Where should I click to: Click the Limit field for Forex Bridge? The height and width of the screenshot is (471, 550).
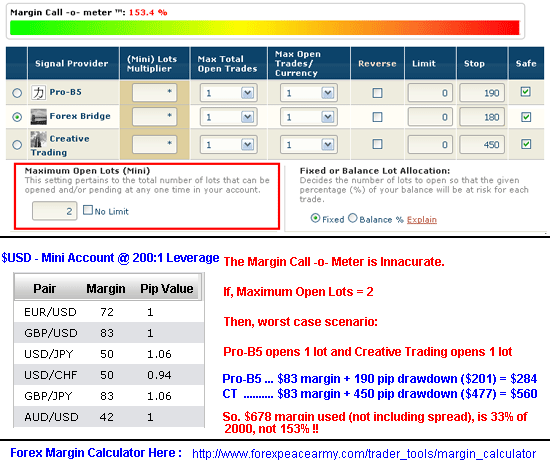pos(430,117)
